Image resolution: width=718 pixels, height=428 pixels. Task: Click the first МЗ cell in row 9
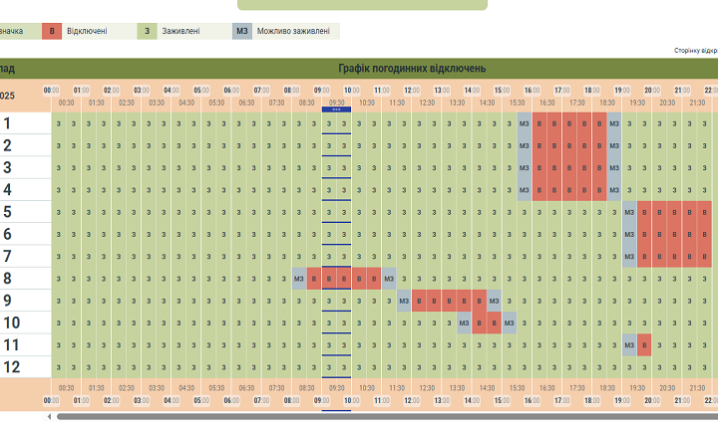404,301
